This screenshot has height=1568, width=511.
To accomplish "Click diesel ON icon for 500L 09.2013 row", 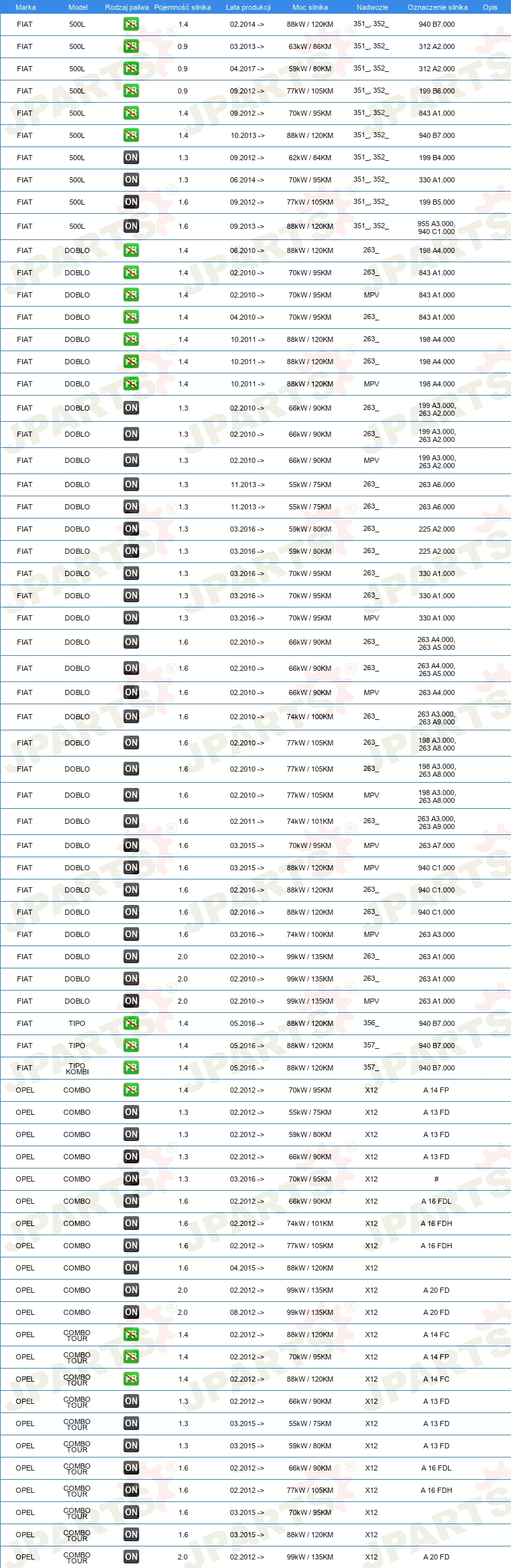I will [131, 226].
